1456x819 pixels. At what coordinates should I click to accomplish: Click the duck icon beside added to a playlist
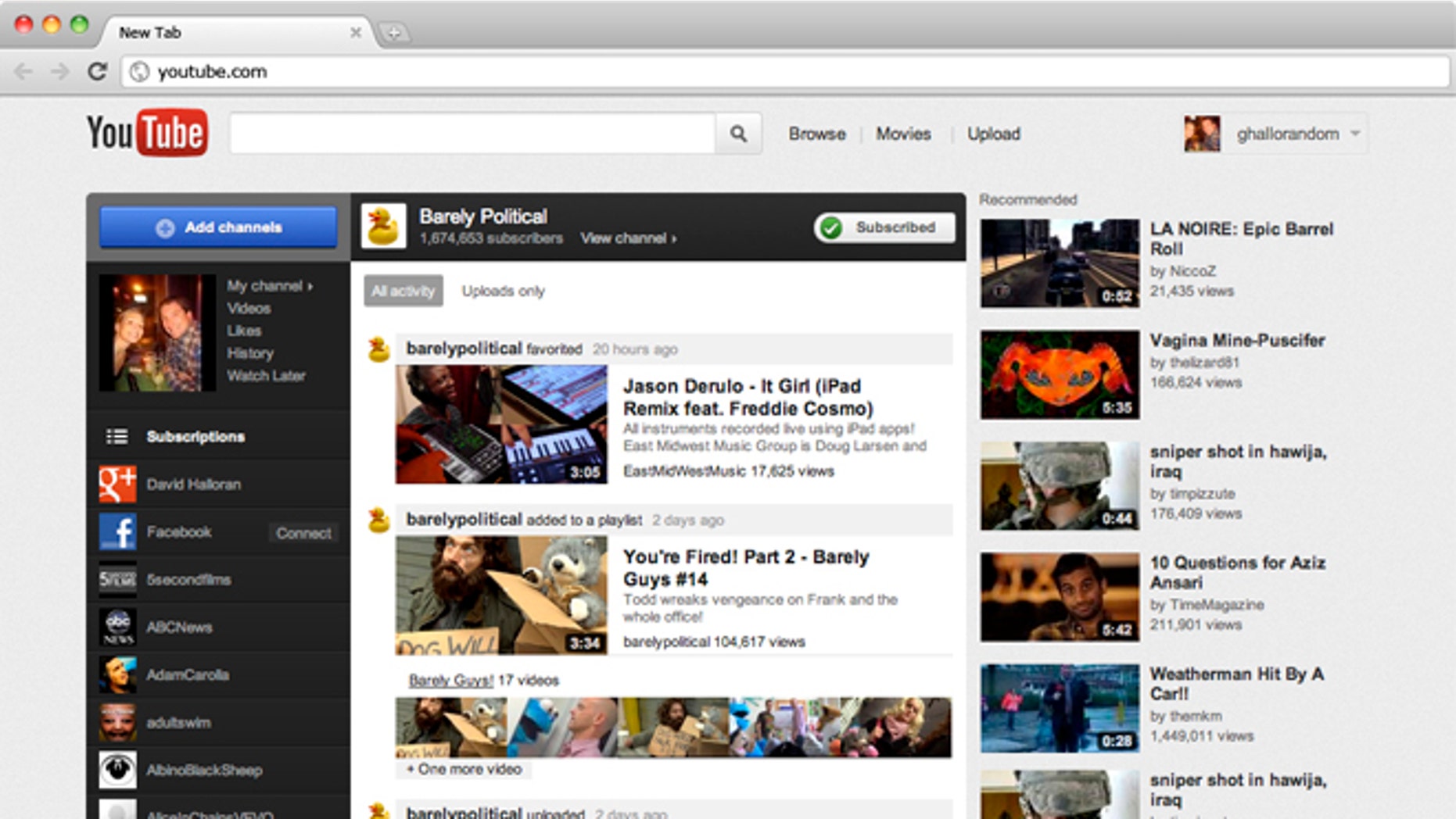[379, 520]
